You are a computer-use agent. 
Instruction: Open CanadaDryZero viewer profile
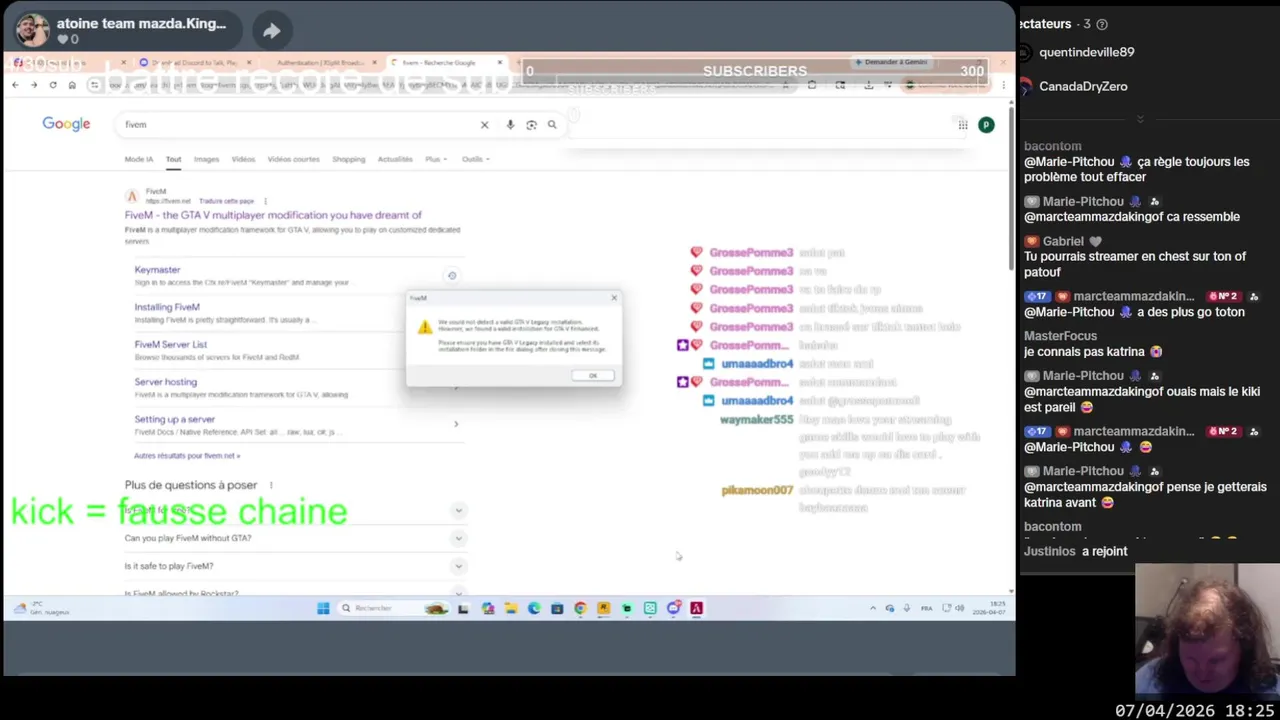click(1083, 86)
